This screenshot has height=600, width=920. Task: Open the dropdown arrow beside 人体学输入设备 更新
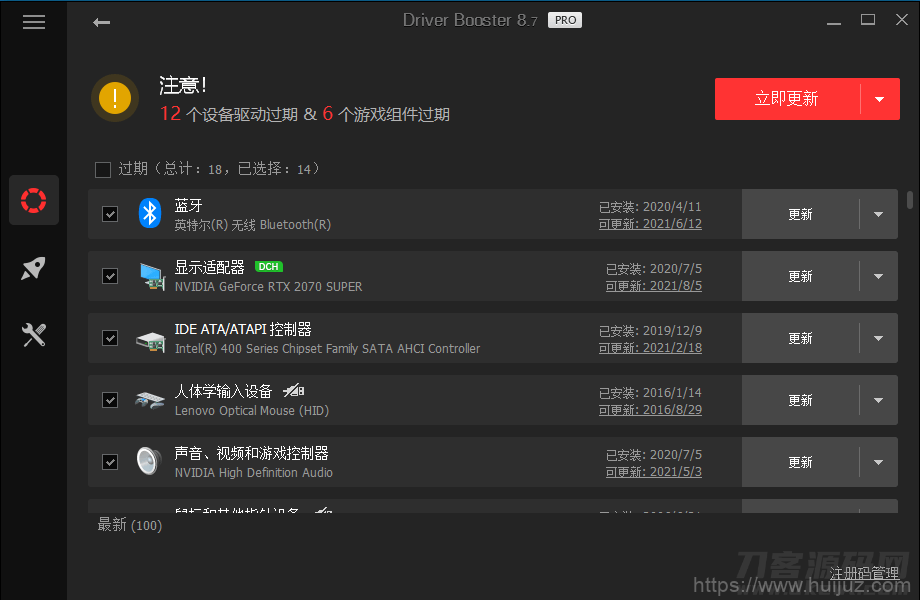pos(878,401)
